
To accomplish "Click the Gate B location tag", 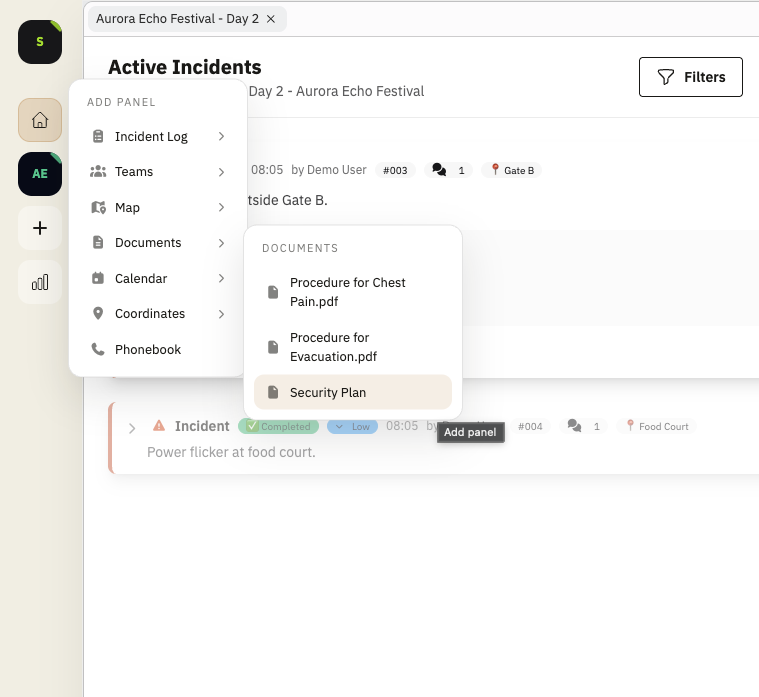I will (512, 170).
